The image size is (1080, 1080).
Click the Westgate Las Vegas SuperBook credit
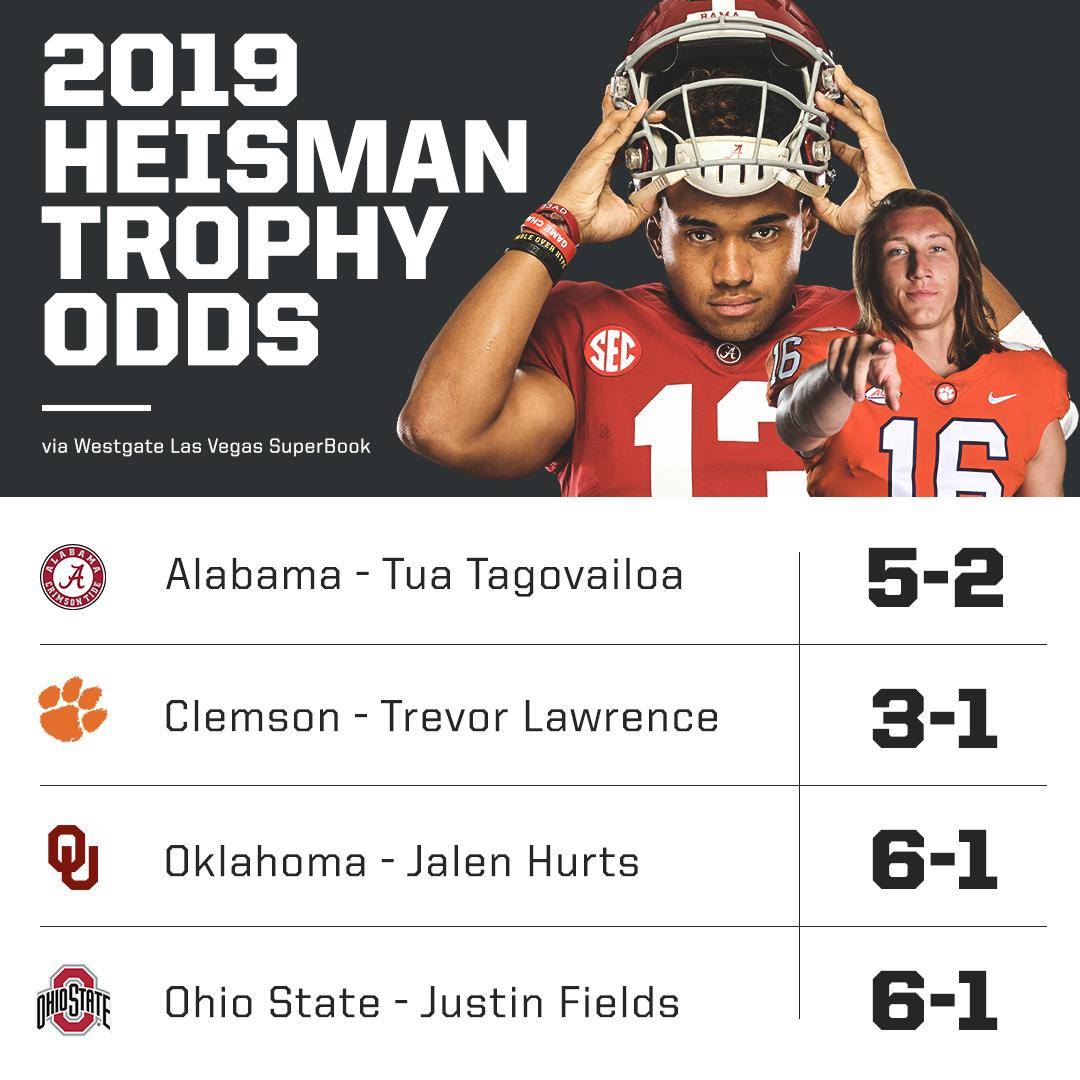206,446
